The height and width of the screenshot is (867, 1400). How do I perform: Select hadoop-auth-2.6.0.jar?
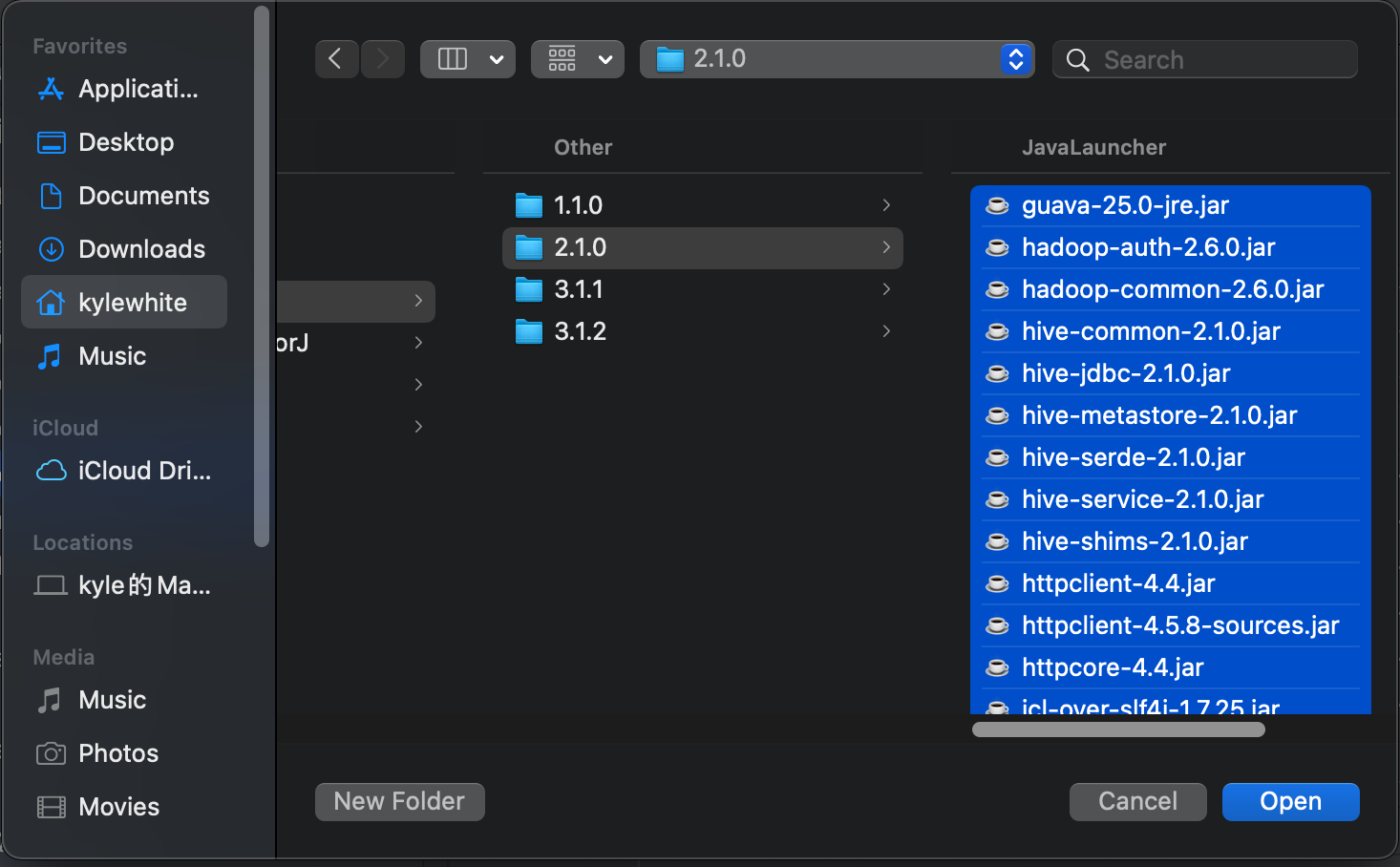(x=1171, y=247)
